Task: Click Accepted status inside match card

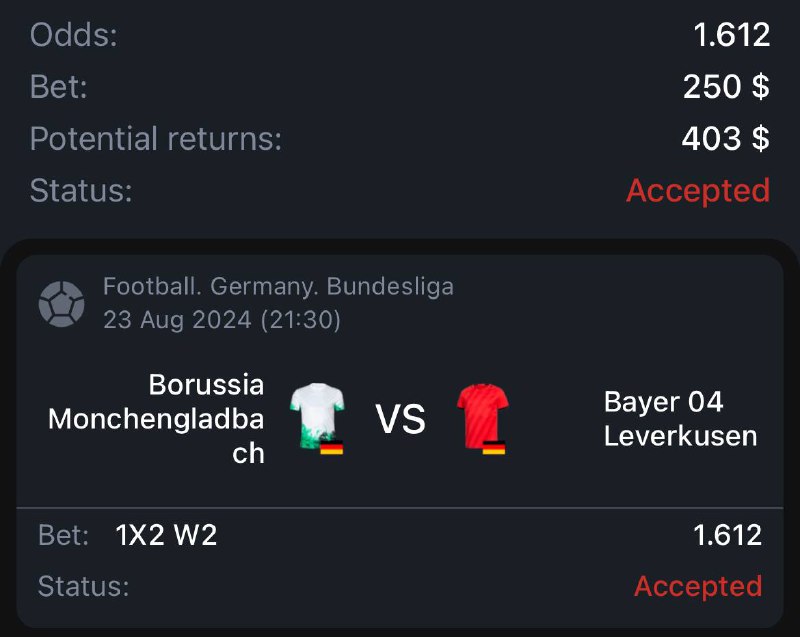Action: pos(697,586)
